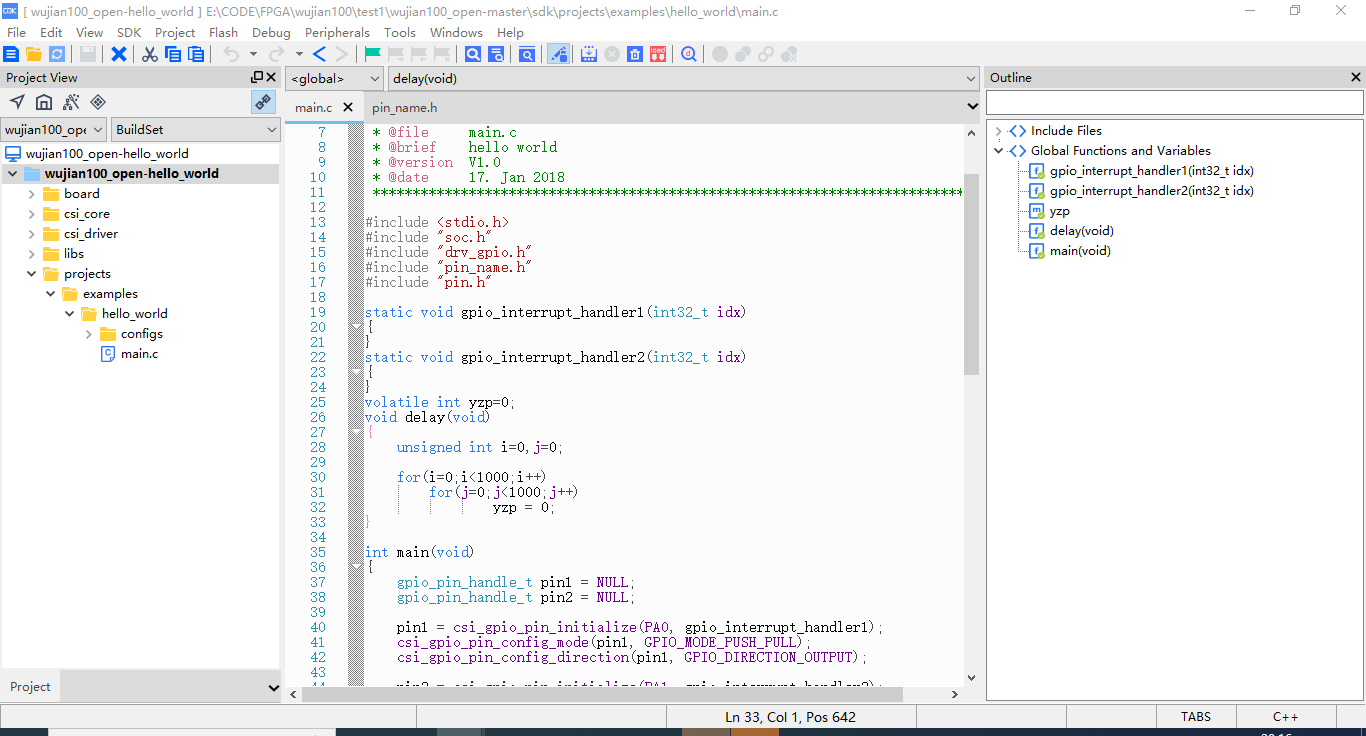Toggle bookmark with the green flag icon

[x=373, y=54]
